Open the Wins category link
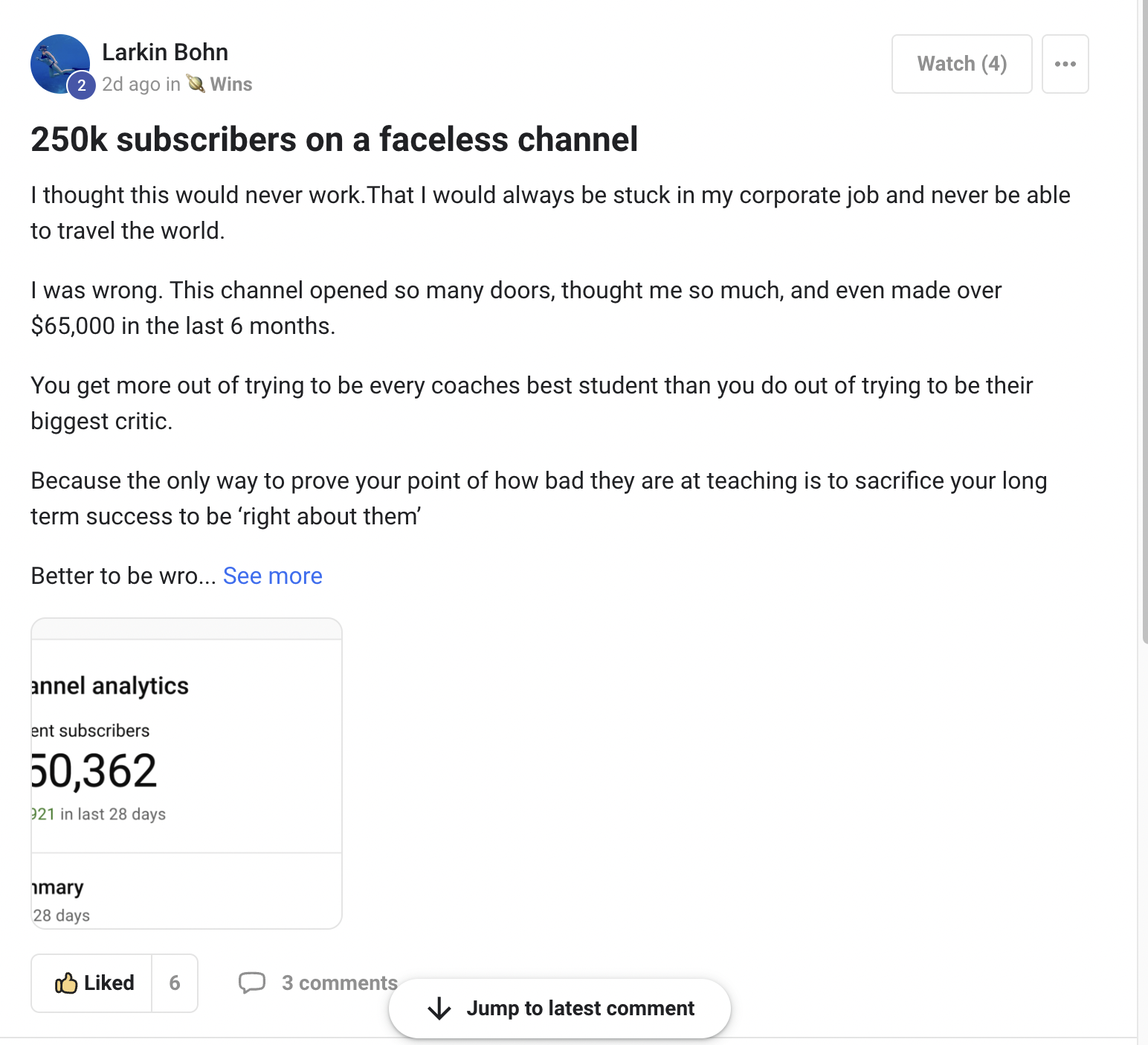The width and height of the screenshot is (1148, 1045). (231, 84)
